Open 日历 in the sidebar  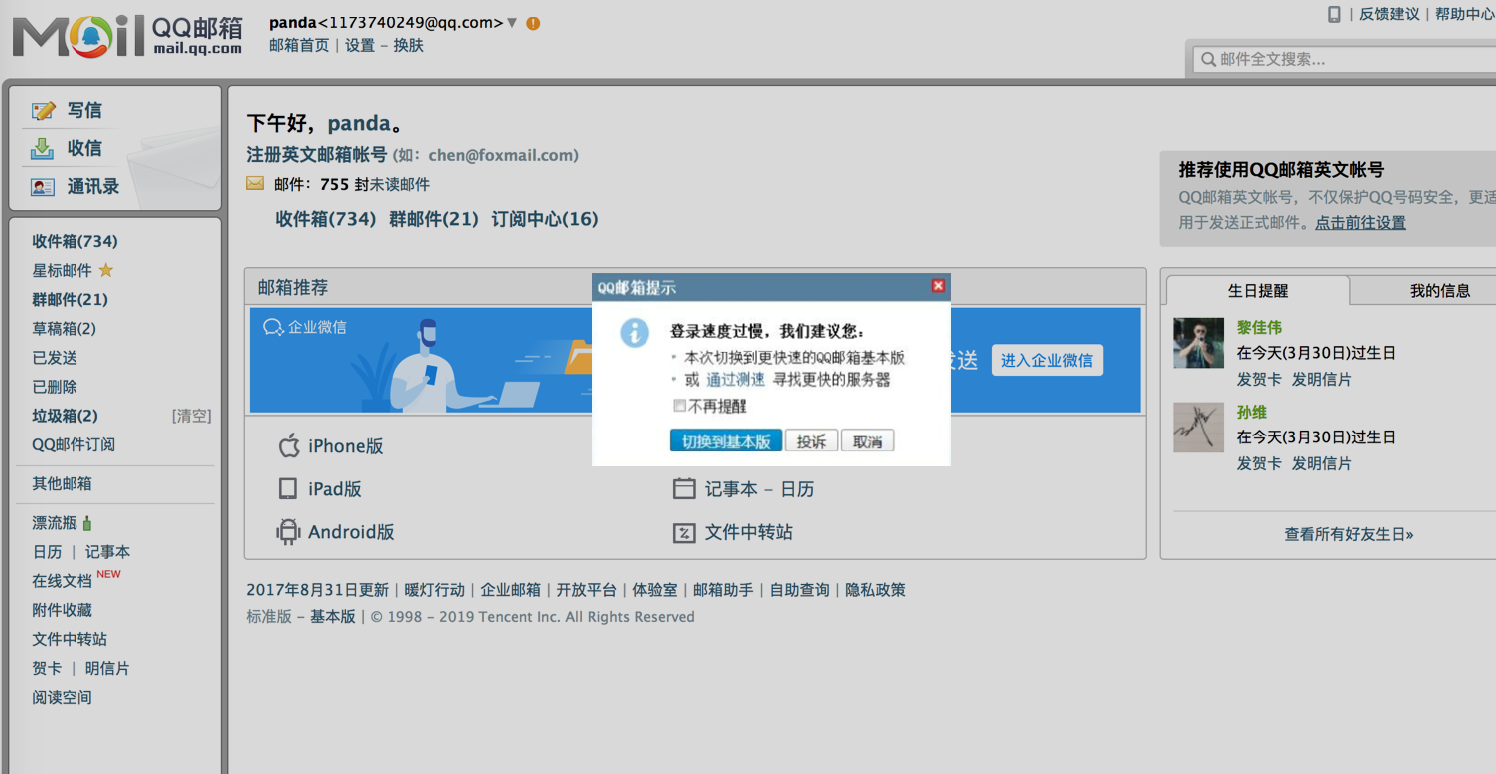tap(47, 552)
